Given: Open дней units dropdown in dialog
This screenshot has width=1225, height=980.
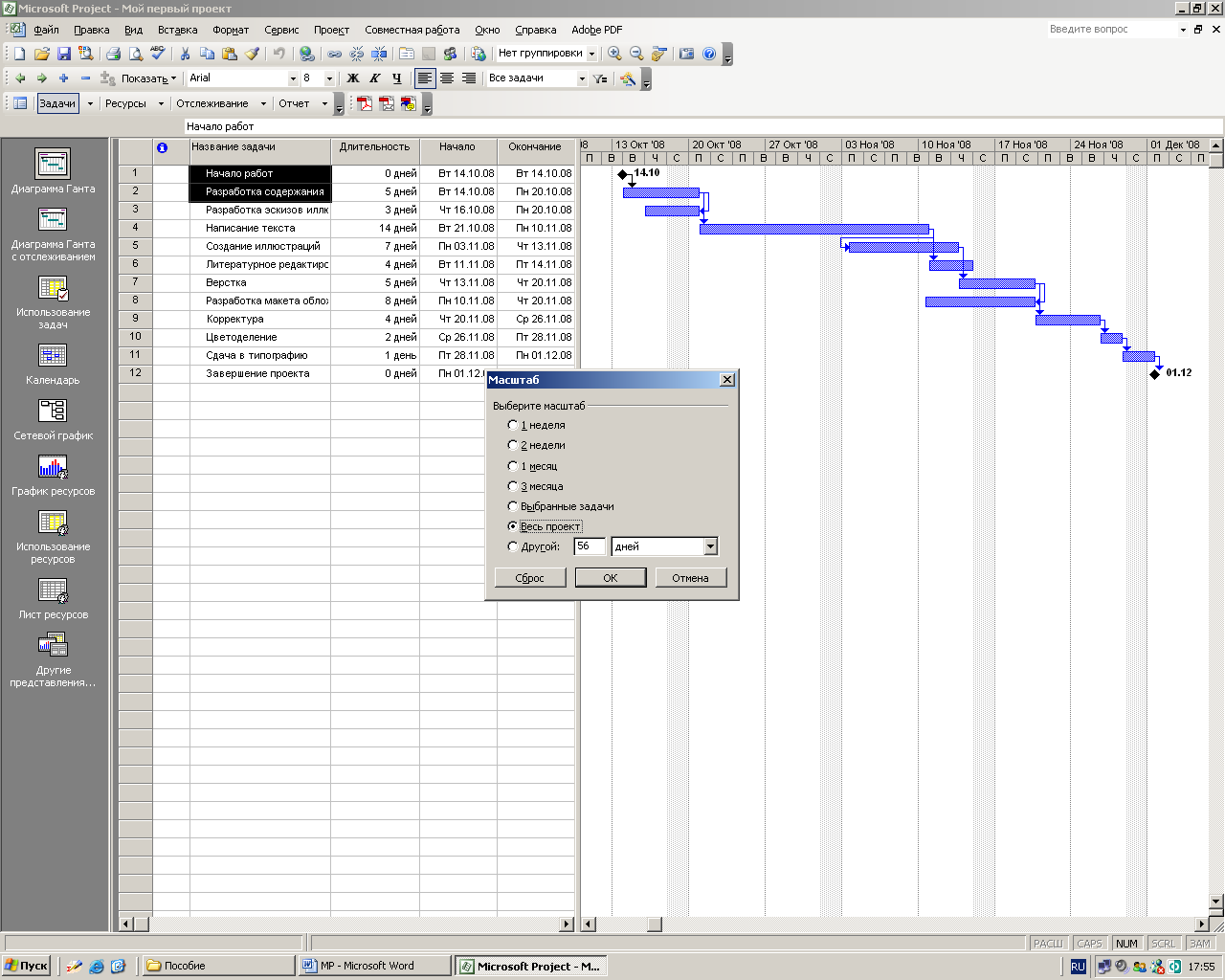Looking at the screenshot, I should coord(710,546).
